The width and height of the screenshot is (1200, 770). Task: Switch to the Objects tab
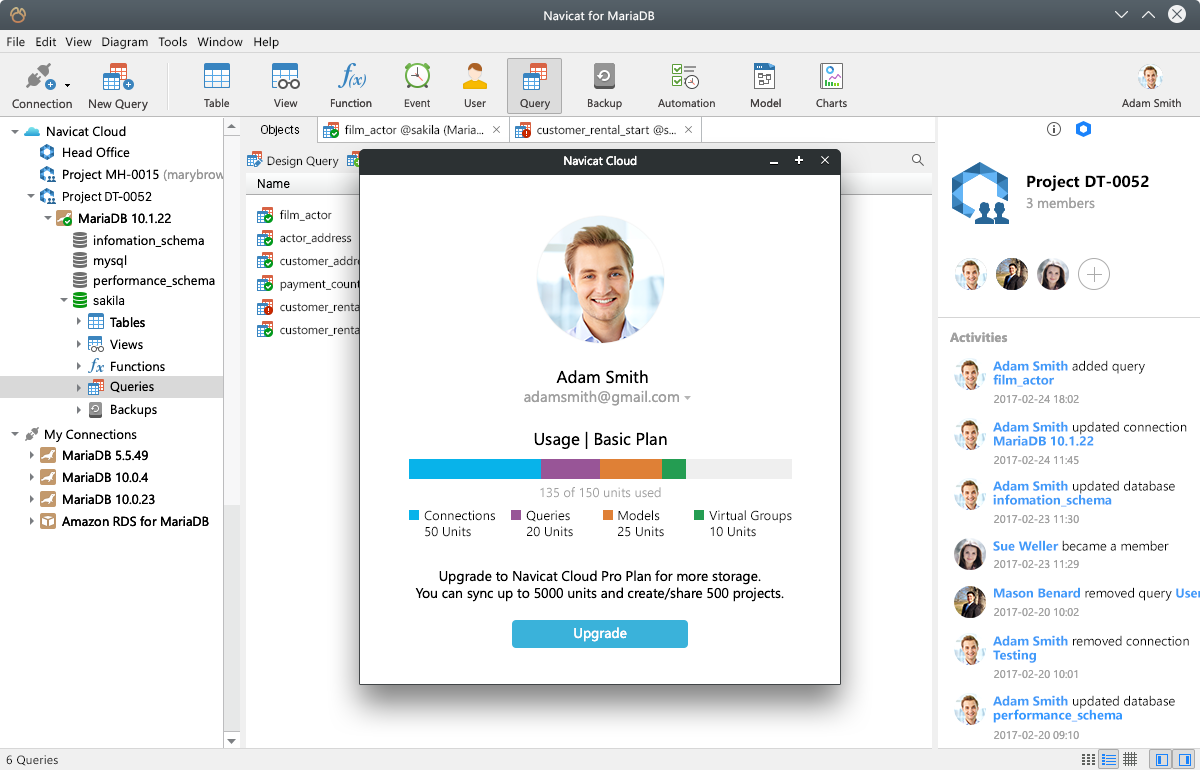[280, 130]
